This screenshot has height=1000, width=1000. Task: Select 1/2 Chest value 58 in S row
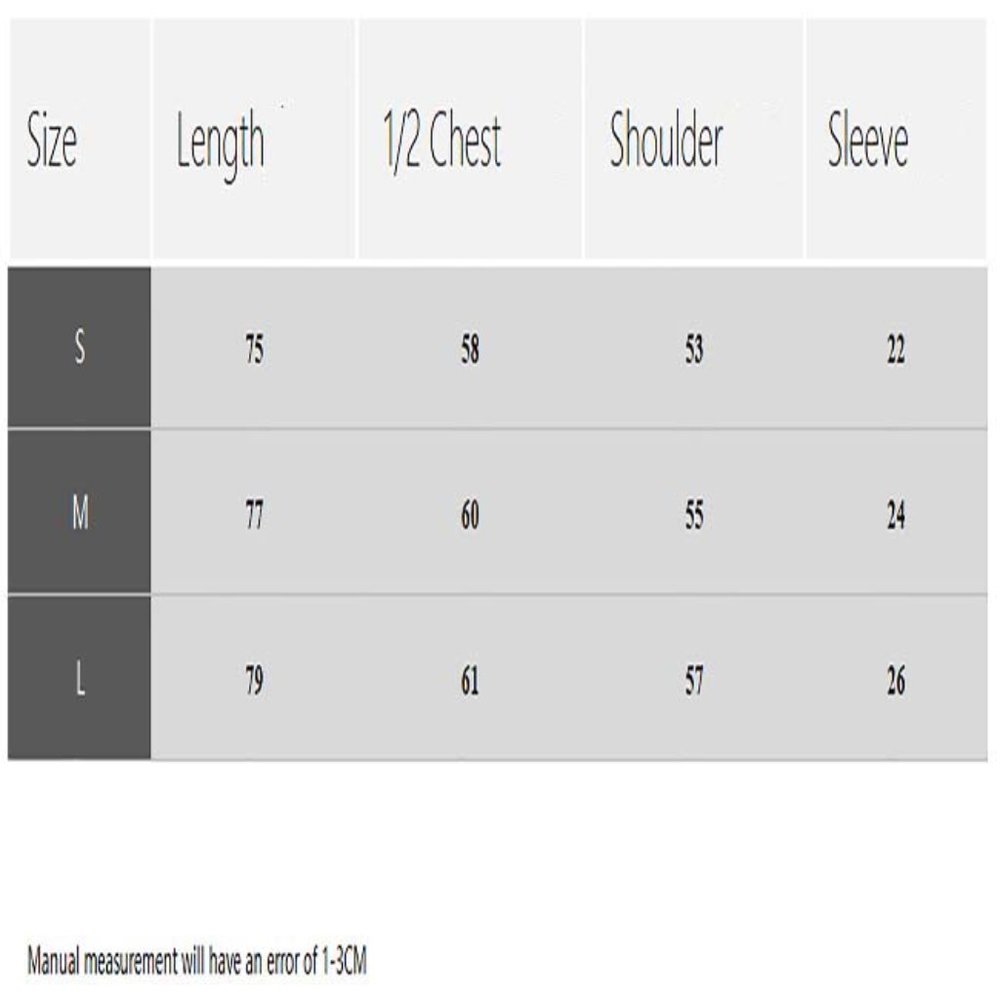tap(470, 351)
